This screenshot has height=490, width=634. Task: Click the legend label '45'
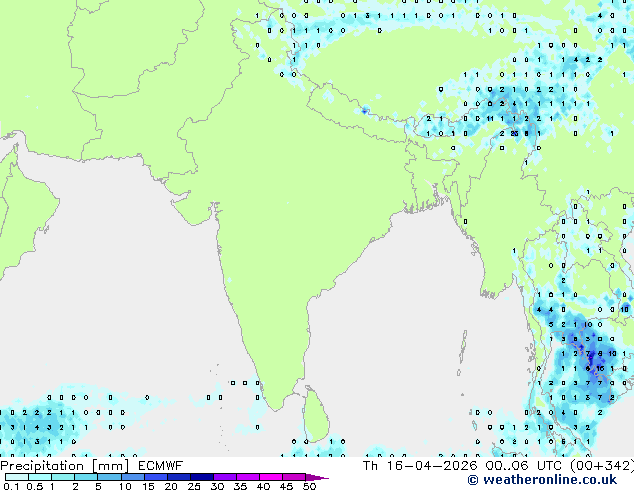pos(286,486)
